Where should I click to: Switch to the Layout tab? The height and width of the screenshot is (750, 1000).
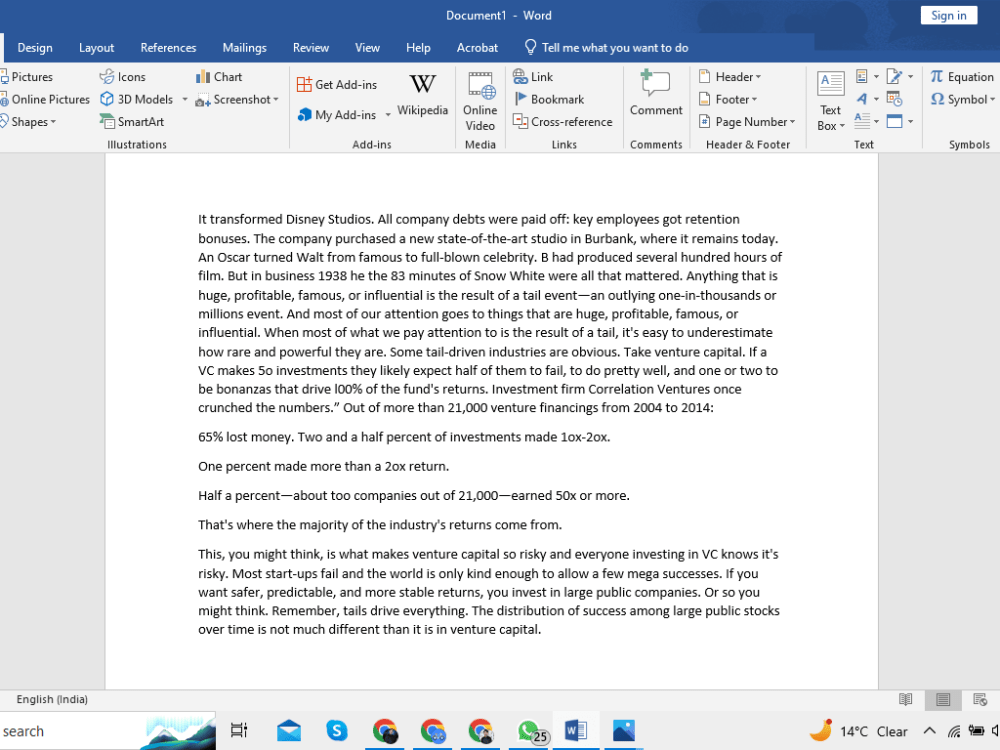point(96,48)
